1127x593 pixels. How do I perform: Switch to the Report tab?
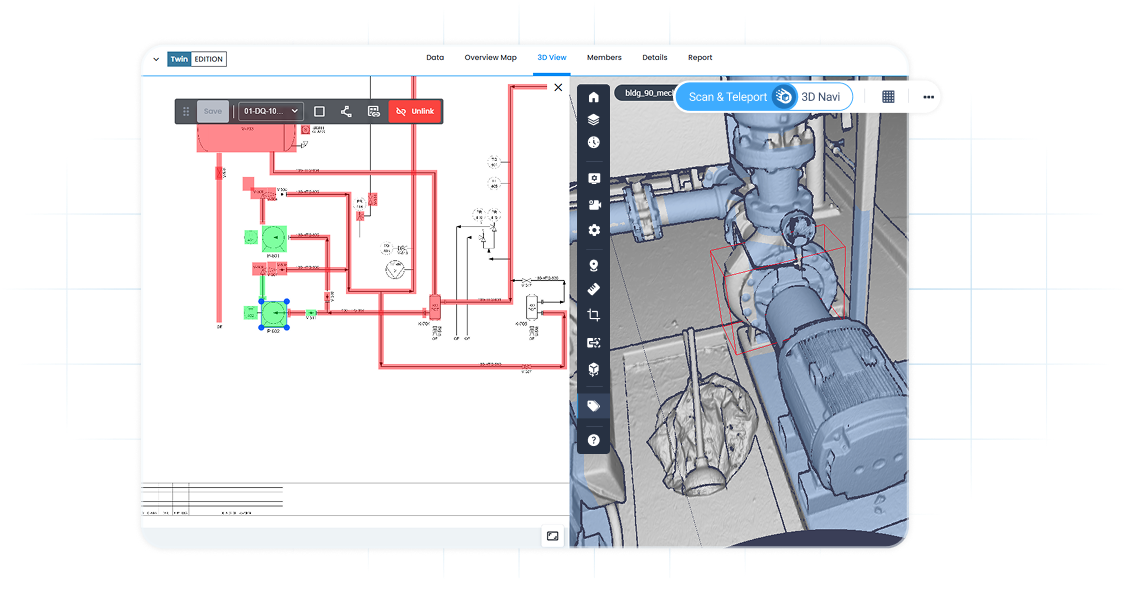(x=700, y=58)
